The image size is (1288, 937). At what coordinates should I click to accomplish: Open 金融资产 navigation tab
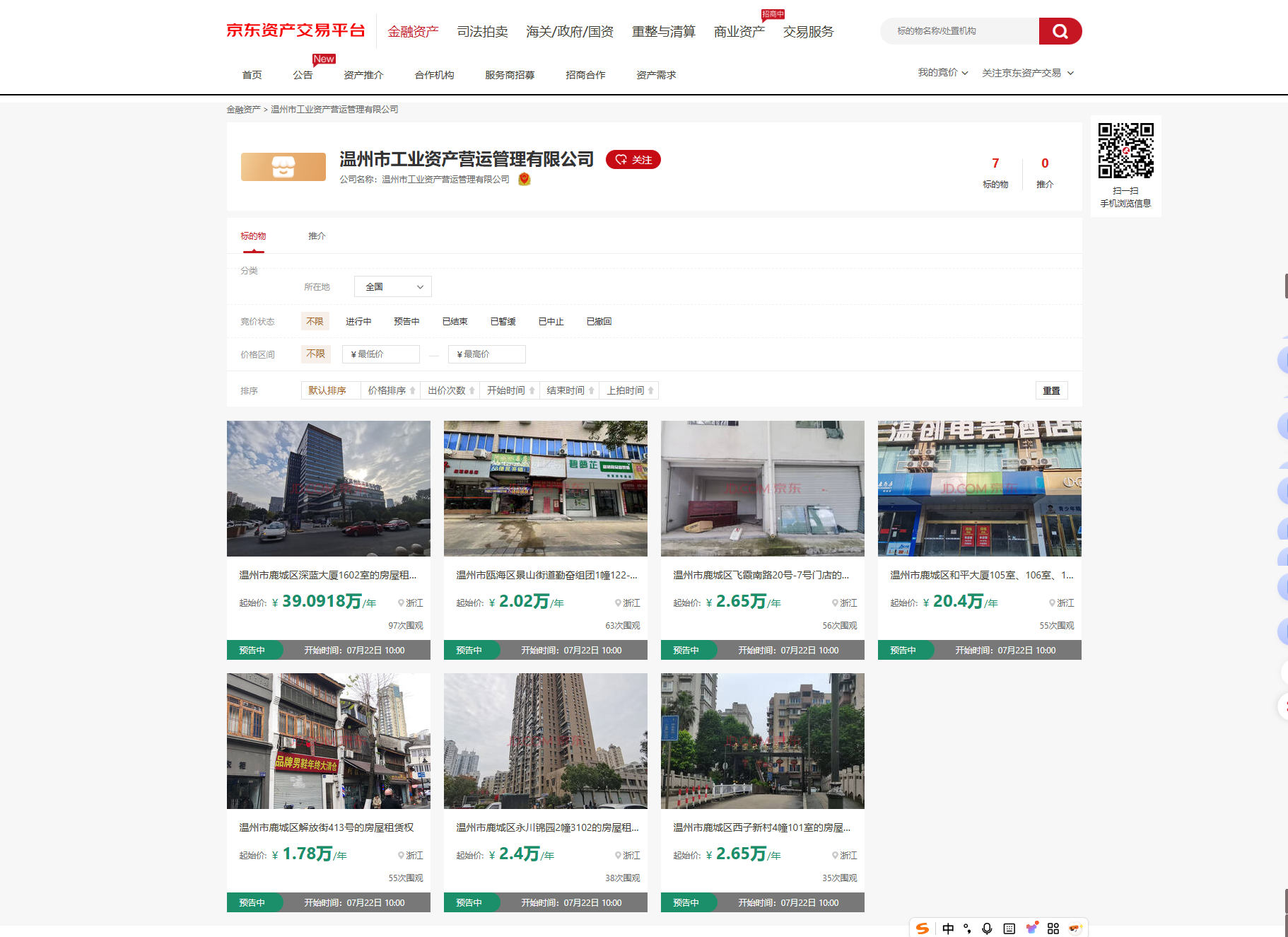(x=413, y=31)
